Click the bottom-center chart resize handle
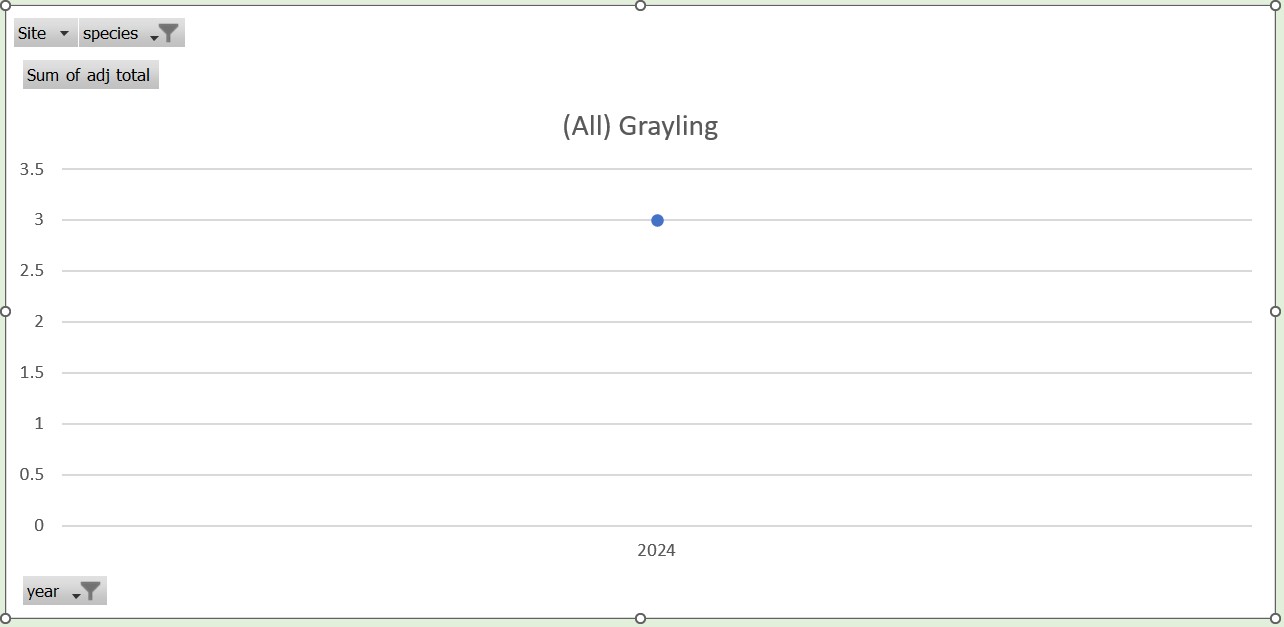 pyautogui.click(x=640, y=618)
